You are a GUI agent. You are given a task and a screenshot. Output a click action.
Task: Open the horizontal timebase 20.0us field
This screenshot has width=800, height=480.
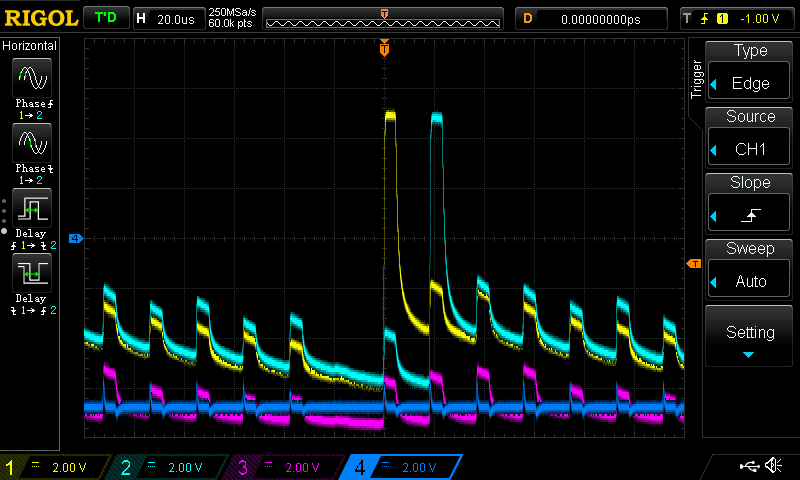[x=169, y=19]
